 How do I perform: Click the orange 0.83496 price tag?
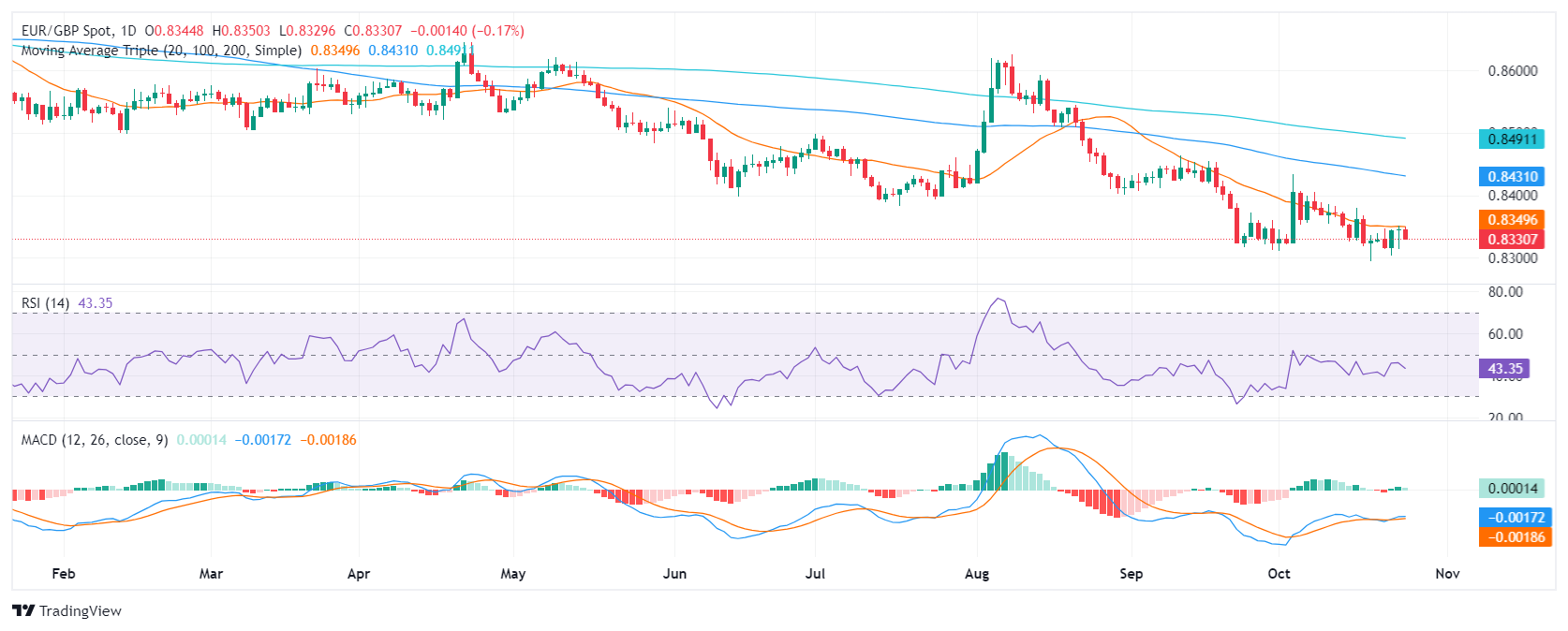tap(1513, 220)
